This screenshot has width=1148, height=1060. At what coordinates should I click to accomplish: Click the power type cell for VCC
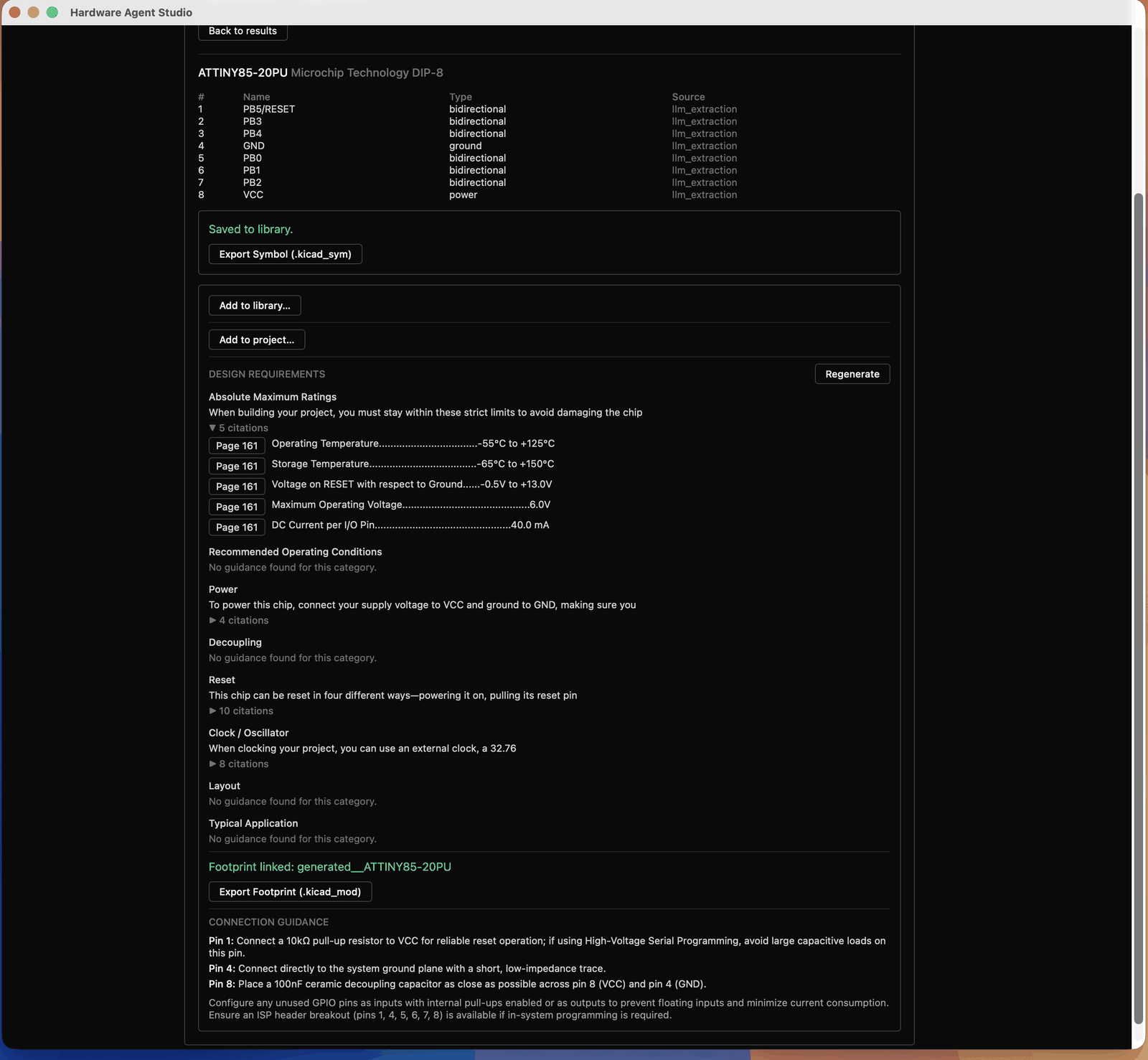pos(464,194)
